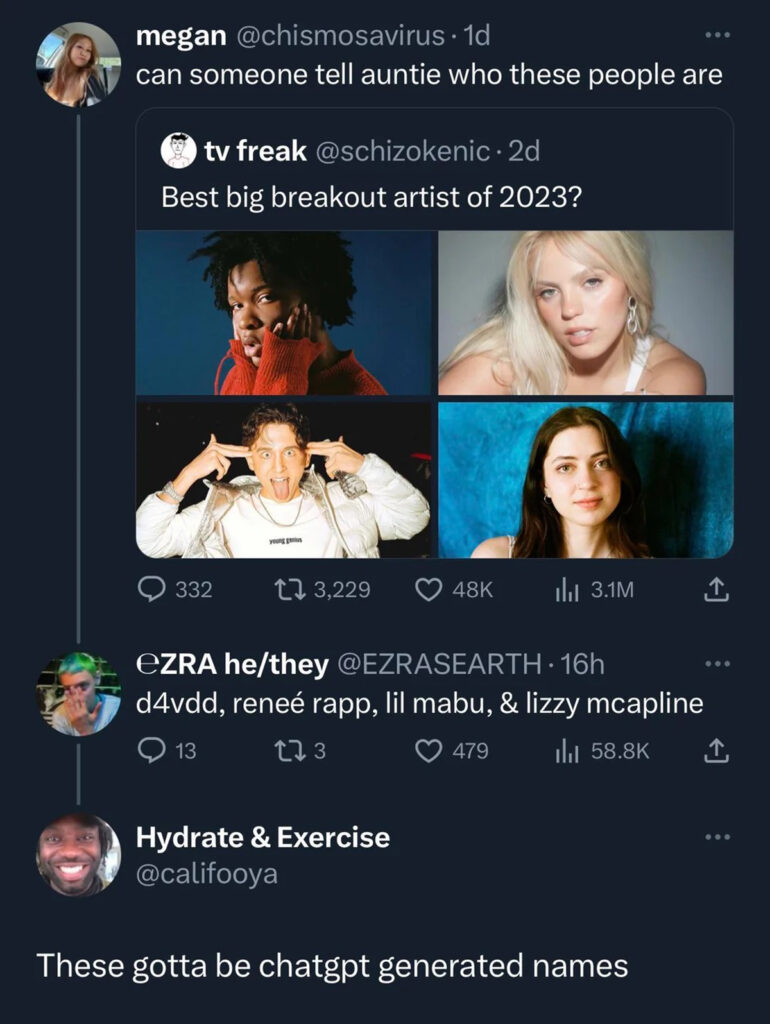View analytics showing 58.8K views

point(568,750)
